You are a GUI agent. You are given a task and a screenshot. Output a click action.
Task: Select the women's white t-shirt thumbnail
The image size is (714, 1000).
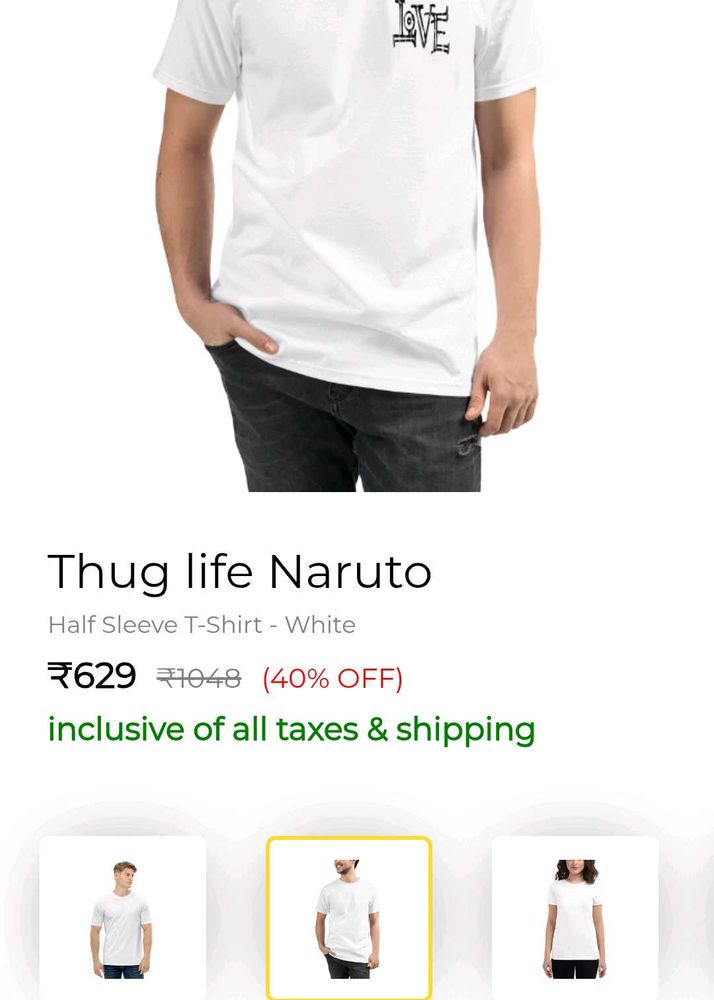(574, 917)
